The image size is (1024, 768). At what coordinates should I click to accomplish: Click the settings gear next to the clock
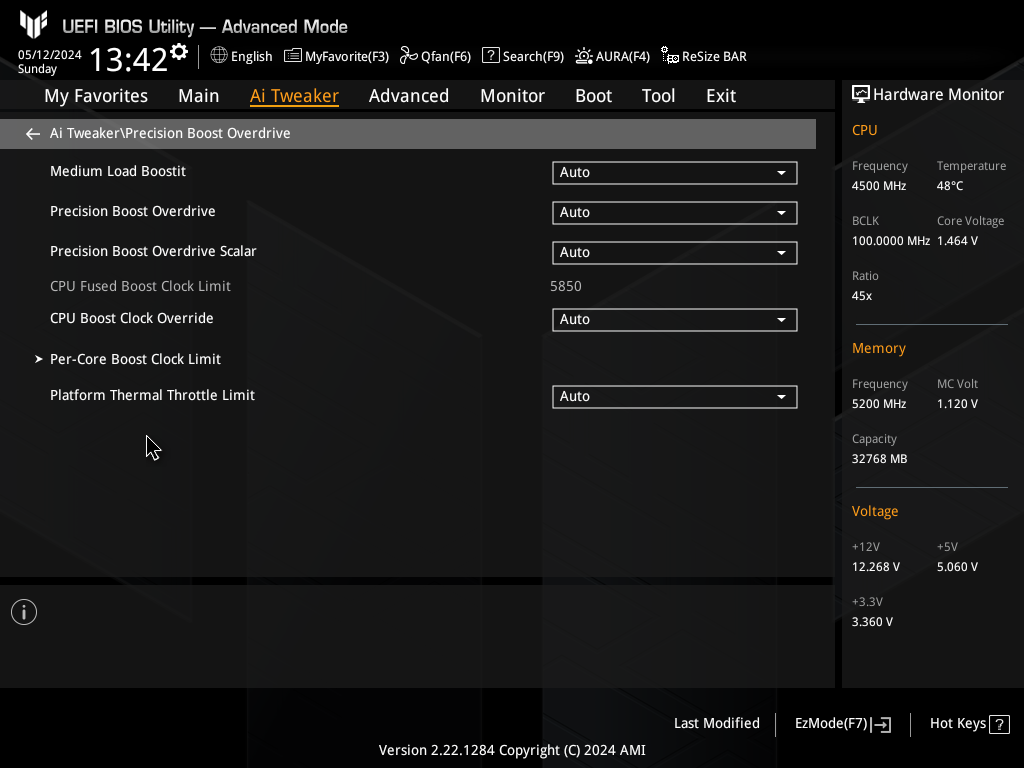click(179, 52)
